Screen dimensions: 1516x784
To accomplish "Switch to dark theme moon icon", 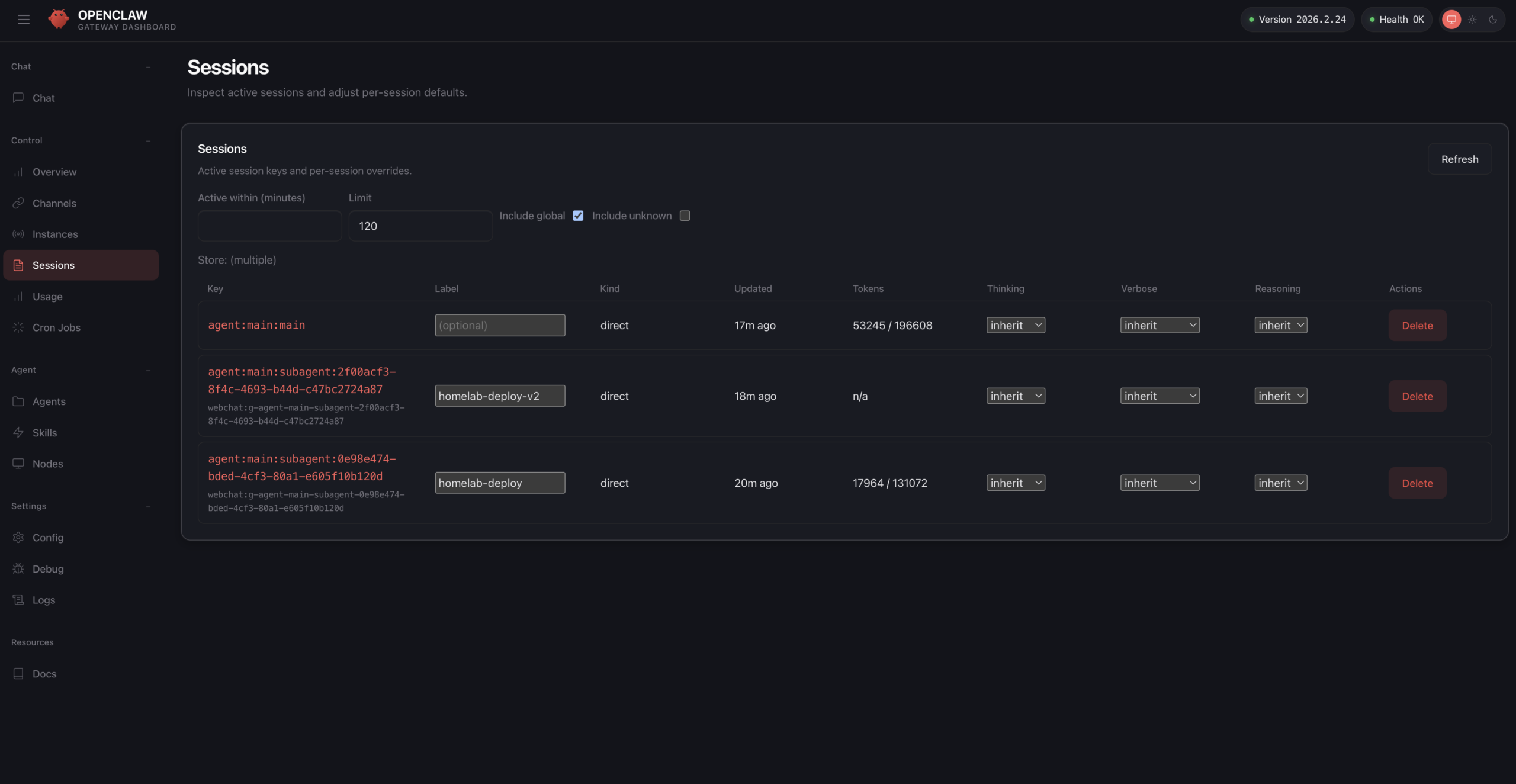I will point(1493,20).
